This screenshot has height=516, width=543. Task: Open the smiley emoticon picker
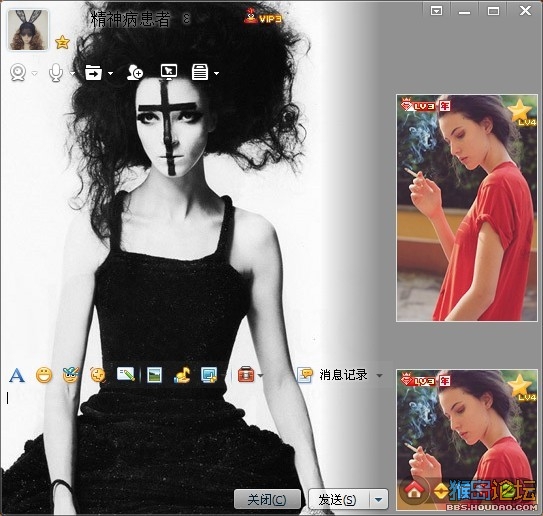(x=44, y=375)
